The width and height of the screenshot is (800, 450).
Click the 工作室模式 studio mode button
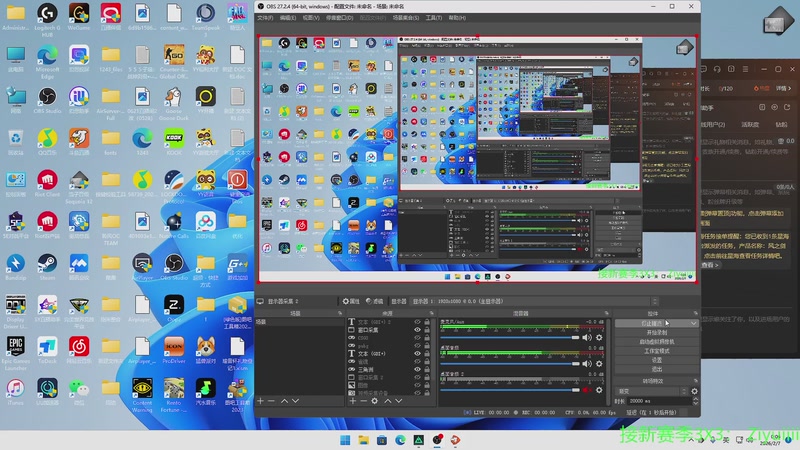click(x=657, y=351)
